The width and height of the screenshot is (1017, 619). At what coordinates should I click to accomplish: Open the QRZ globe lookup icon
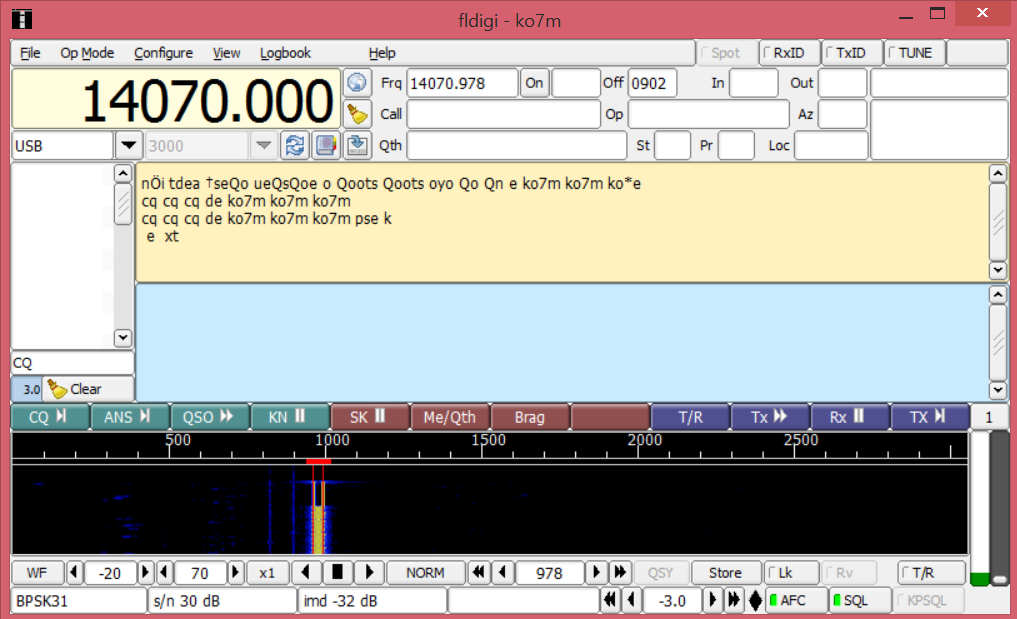coord(357,83)
